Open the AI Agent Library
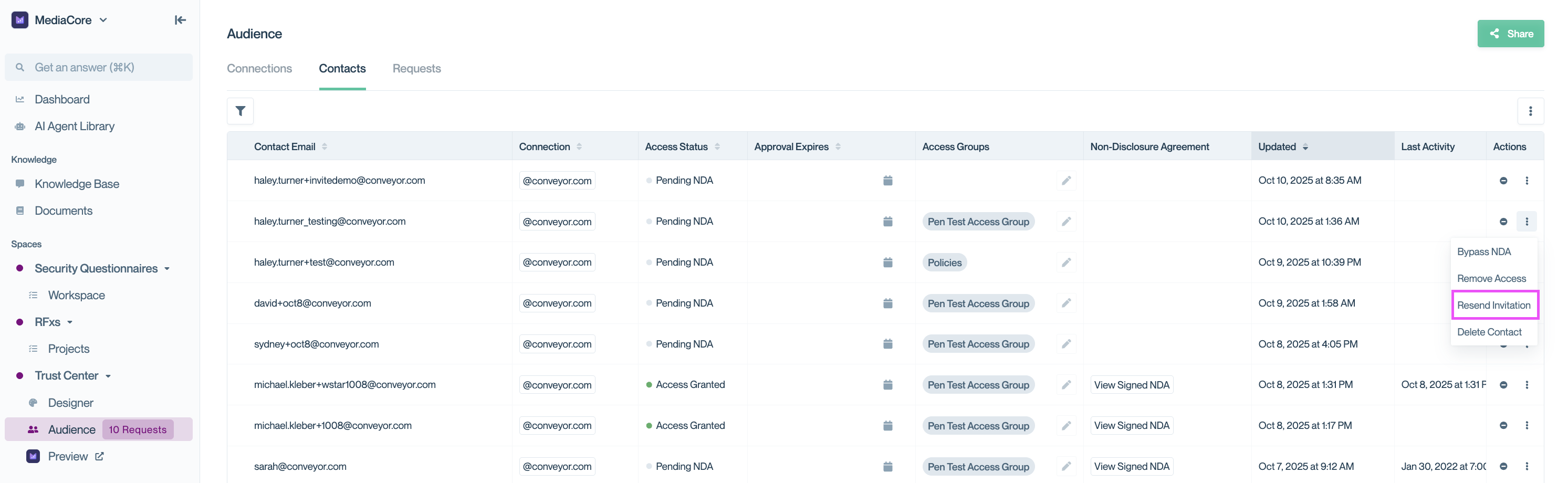1568x483 pixels. [74, 126]
